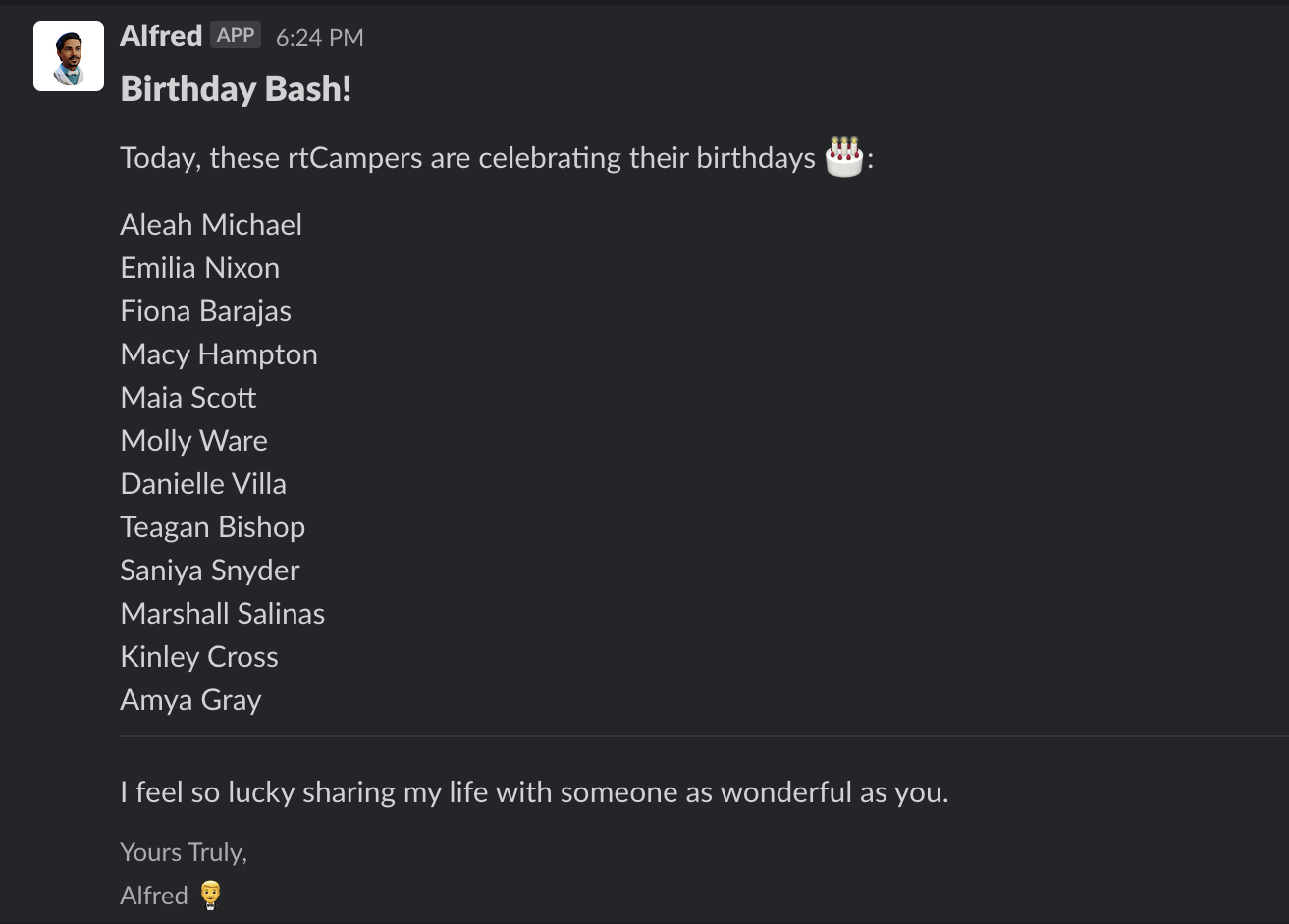Select the name Teagan Bishop
This screenshot has width=1289, height=924.
point(212,527)
